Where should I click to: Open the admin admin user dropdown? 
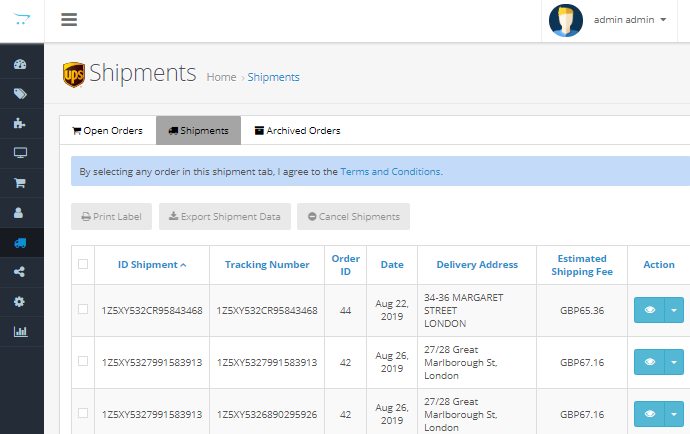point(630,20)
